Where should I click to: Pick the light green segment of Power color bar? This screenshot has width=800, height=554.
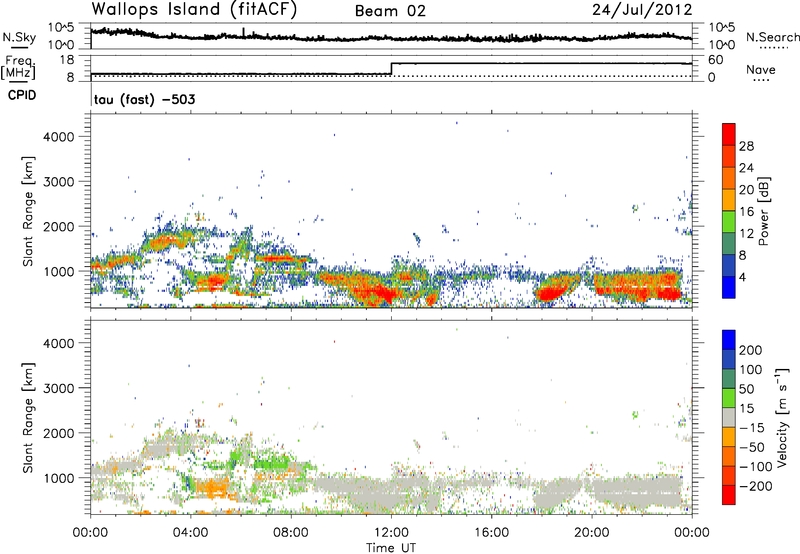coord(729,222)
